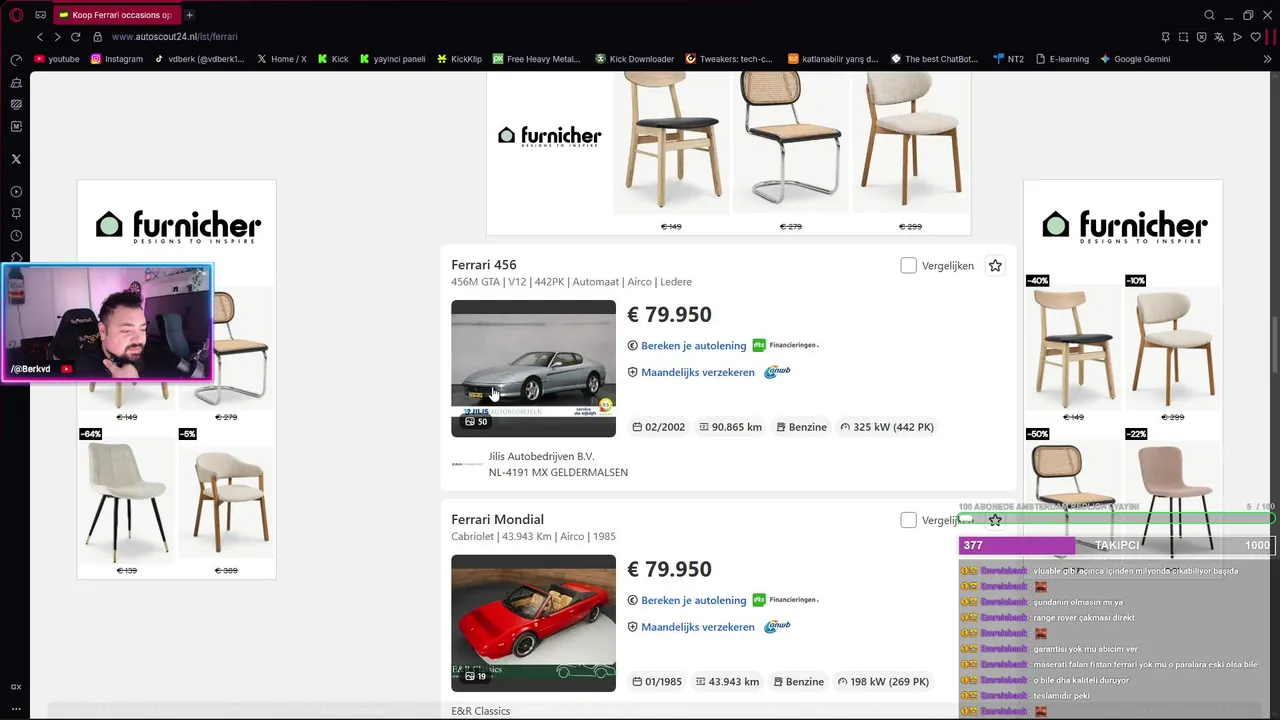
Task: Click Bereken je autolening for Ferrari Mondial
Action: [x=693, y=600]
